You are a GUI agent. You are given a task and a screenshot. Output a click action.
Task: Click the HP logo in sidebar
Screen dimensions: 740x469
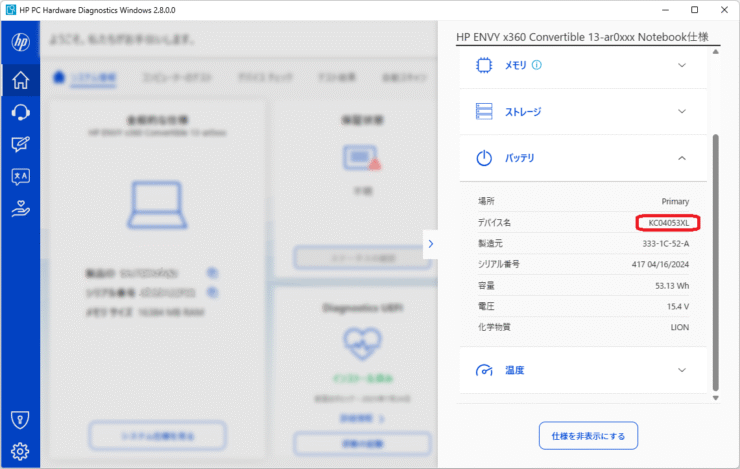click(x=20, y=42)
